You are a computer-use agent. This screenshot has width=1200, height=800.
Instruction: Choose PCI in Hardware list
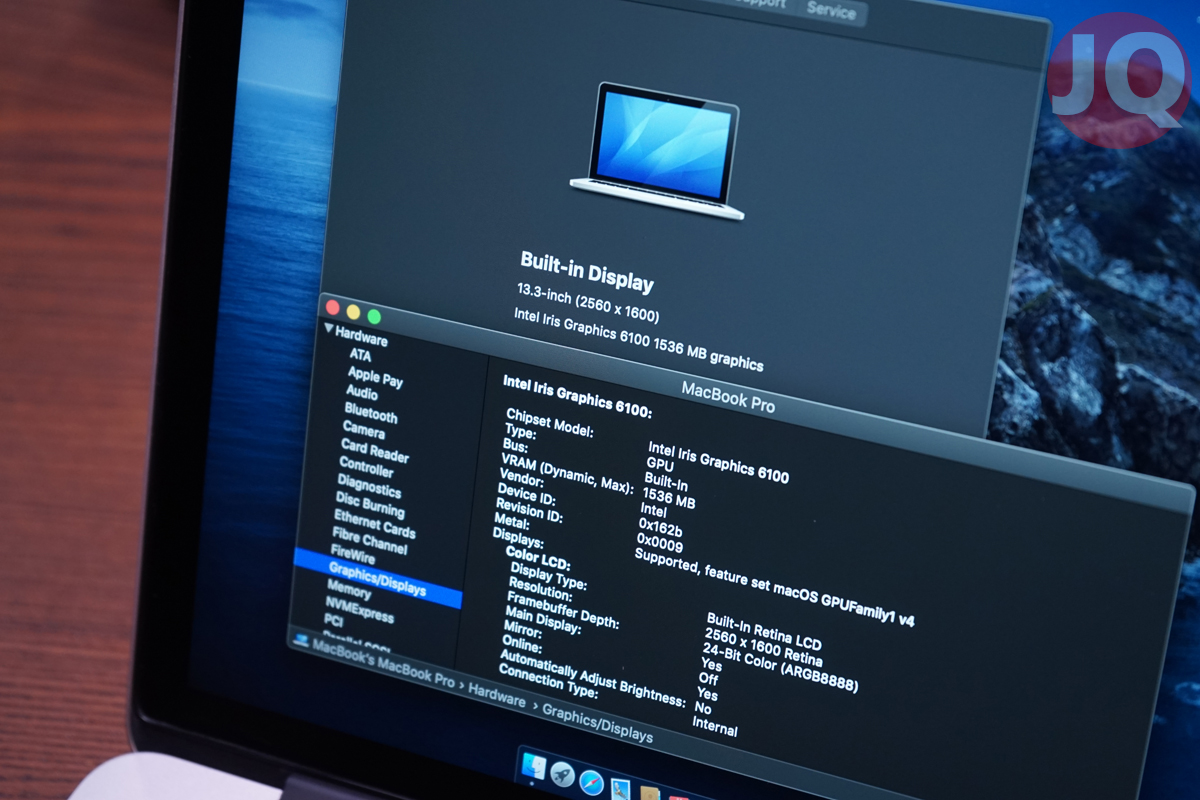click(333, 621)
